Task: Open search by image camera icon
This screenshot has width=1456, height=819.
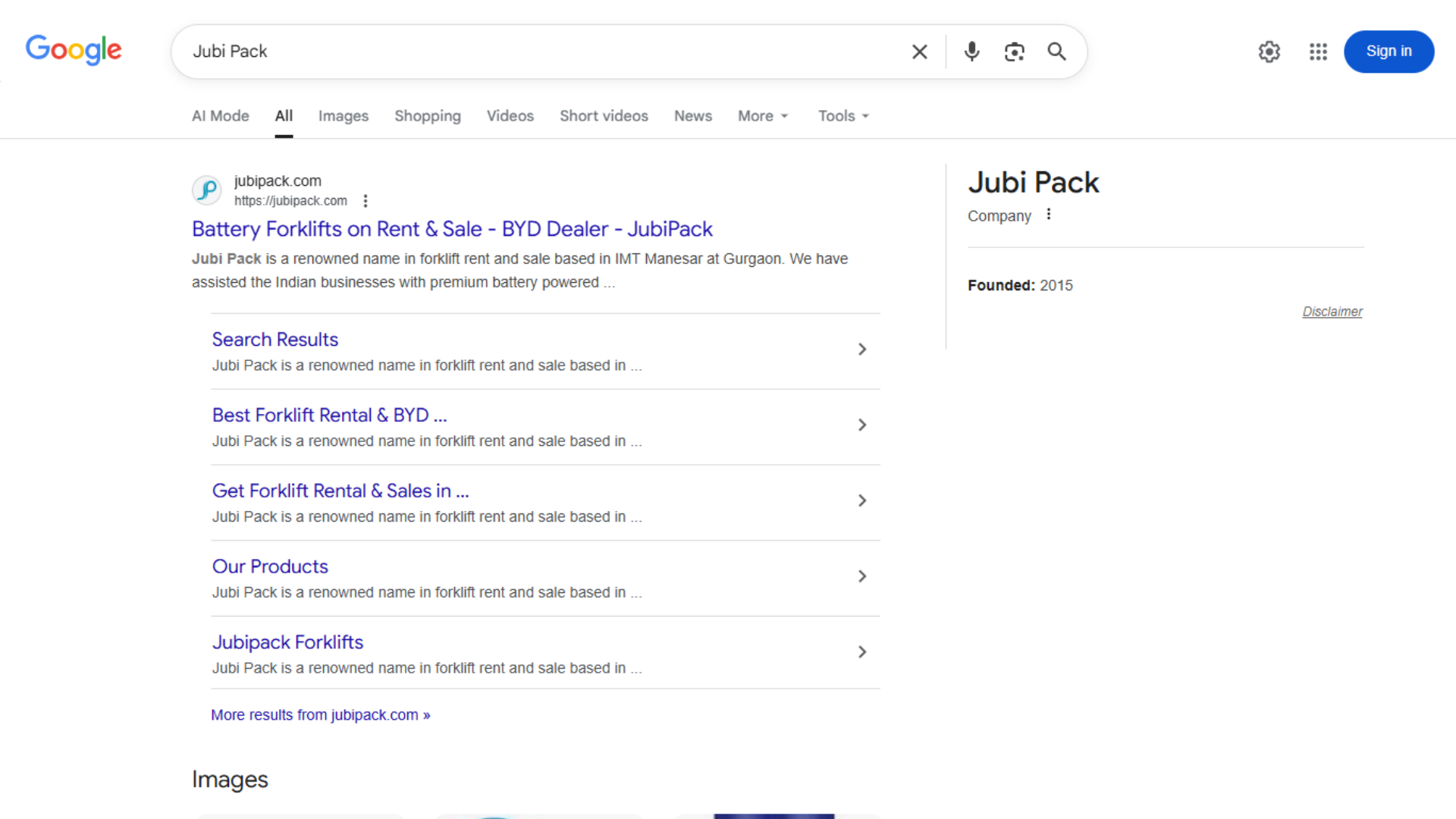Action: coord(1014,52)
